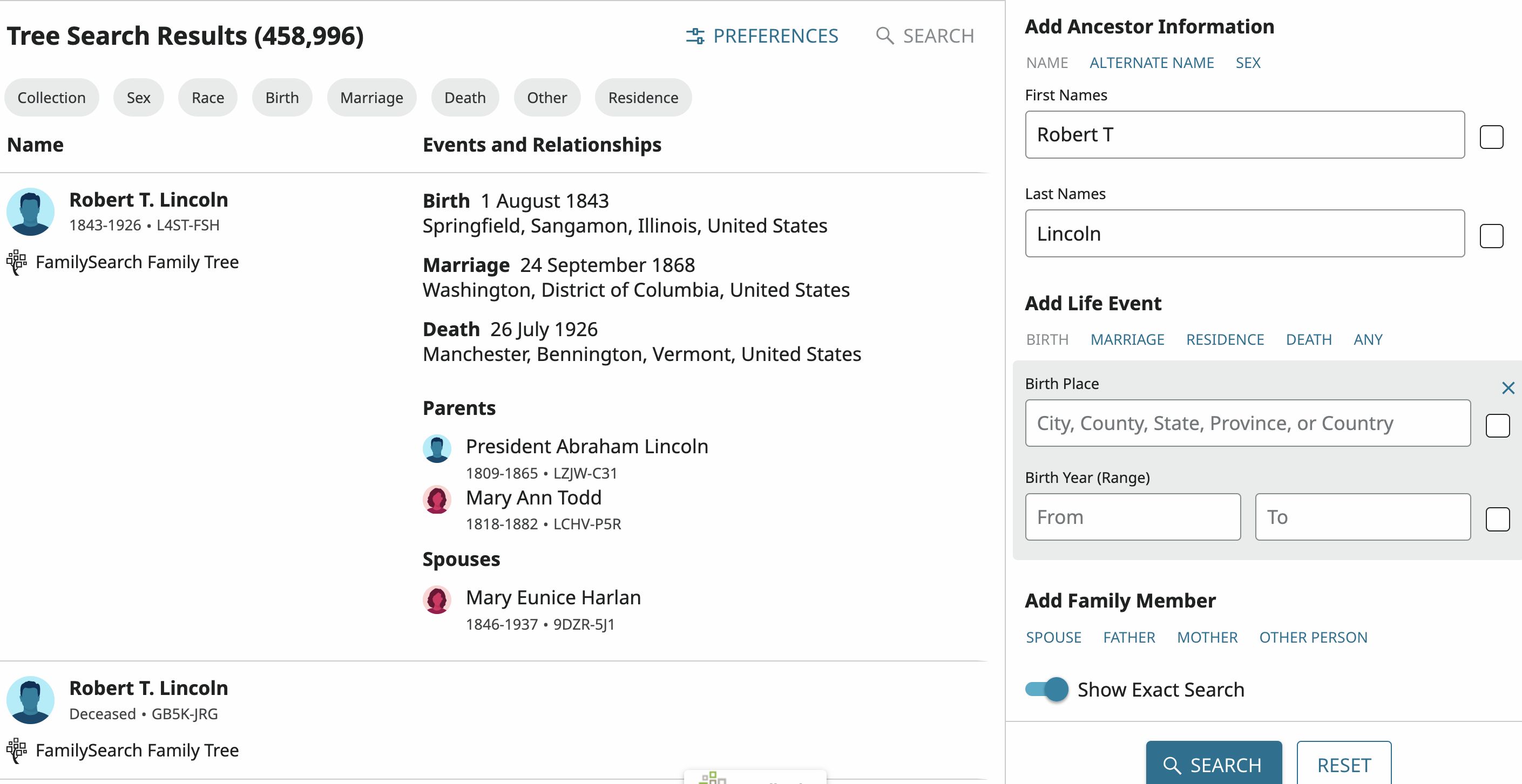
Task: Click Mary Ann Todd portrait icon
Action: click(x=437, y=500)
